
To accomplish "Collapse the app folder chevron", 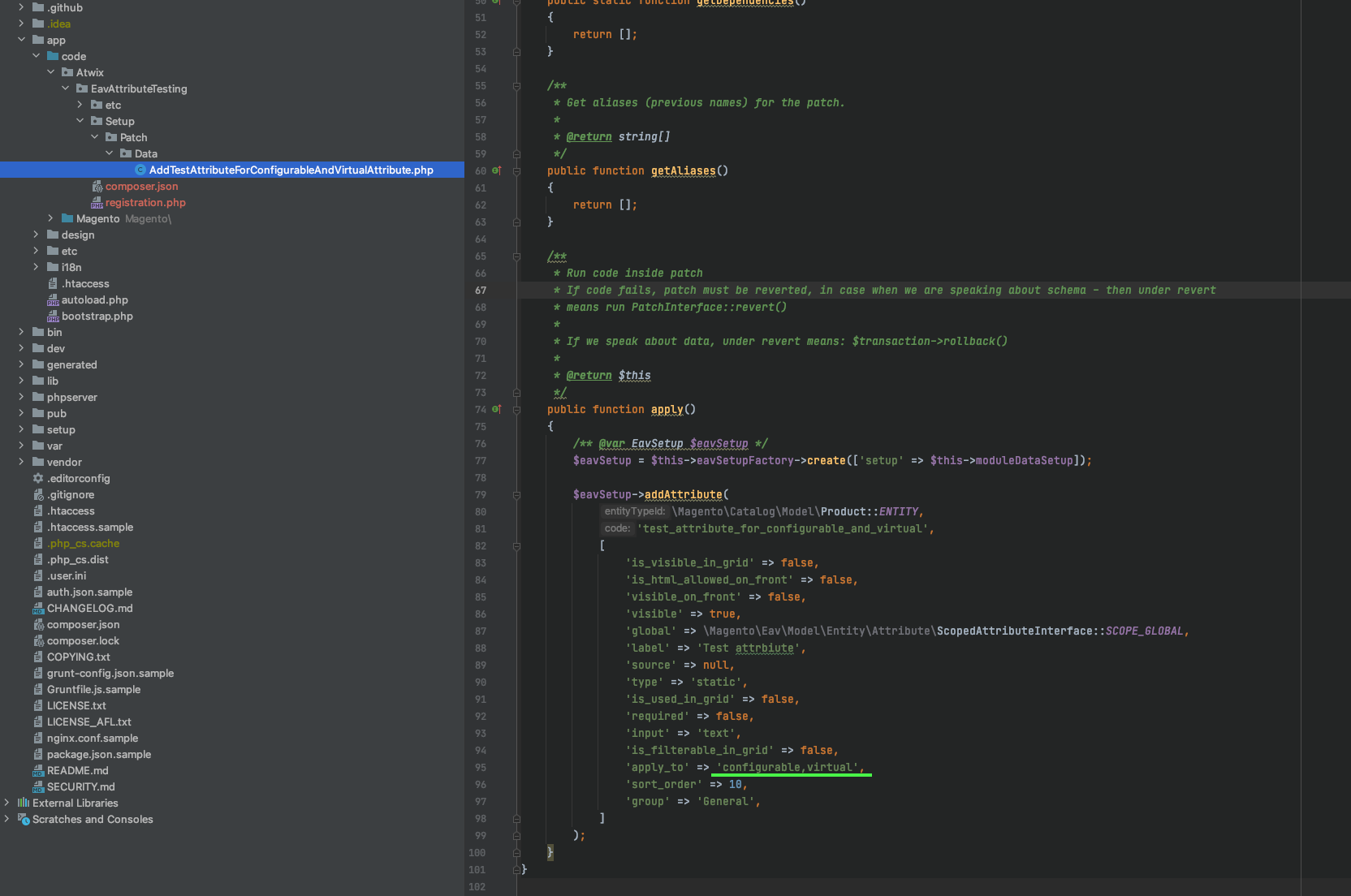I will coord(21,40).
